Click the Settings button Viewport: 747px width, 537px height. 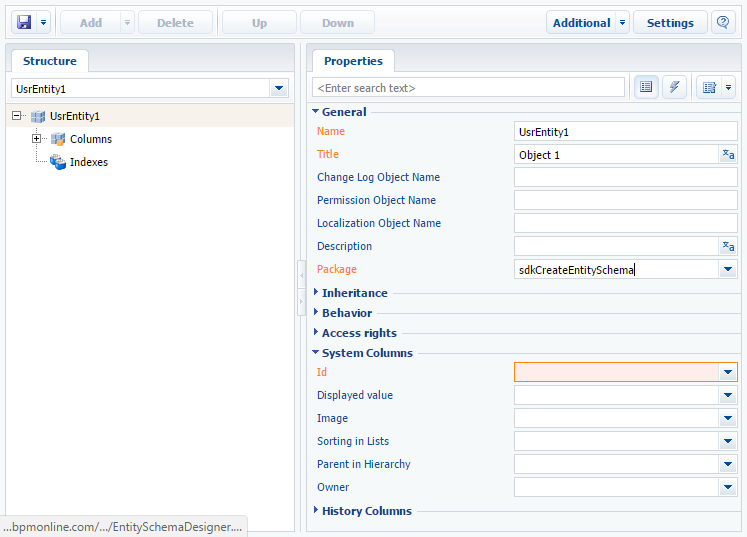click(670, 22)
